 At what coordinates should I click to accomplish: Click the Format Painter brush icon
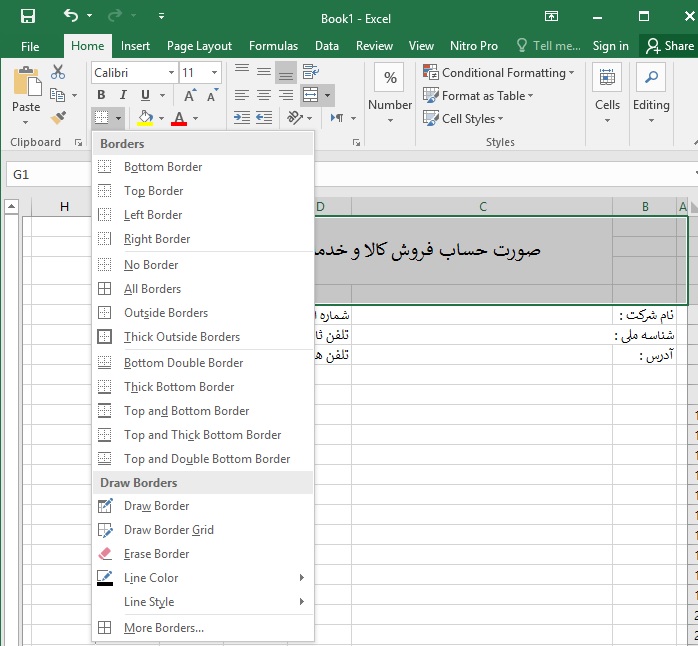pos(58,118)
